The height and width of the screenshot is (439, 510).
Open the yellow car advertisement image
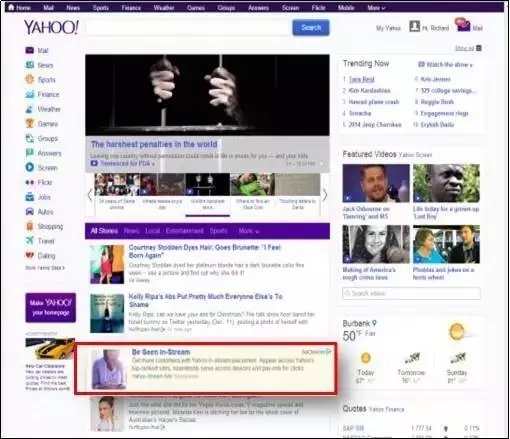(x=50, y=349)
